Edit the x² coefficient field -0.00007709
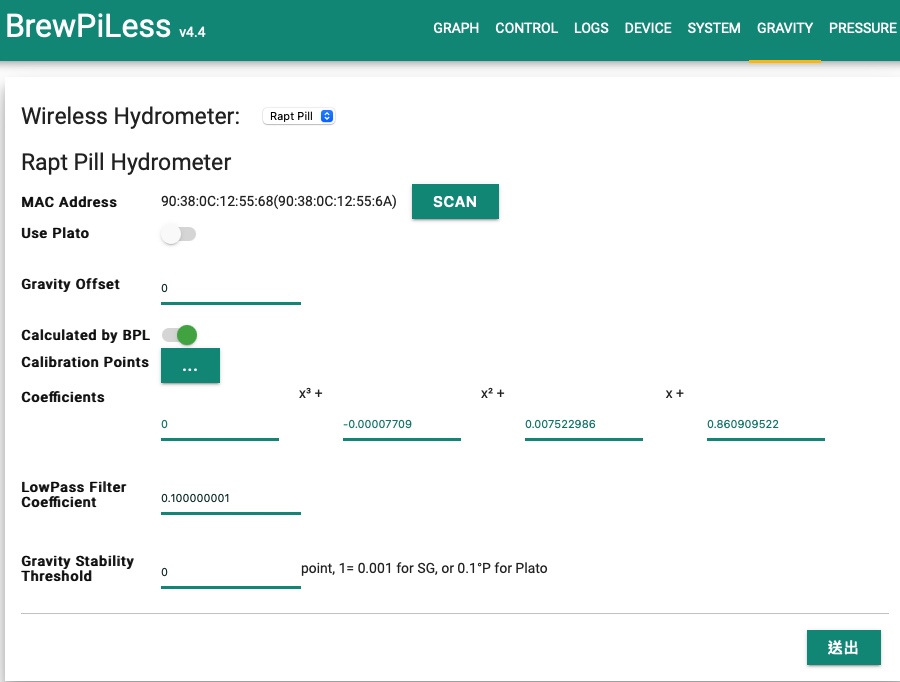The height and width of the screenshot is (682, 900). (x=402, y=425)
